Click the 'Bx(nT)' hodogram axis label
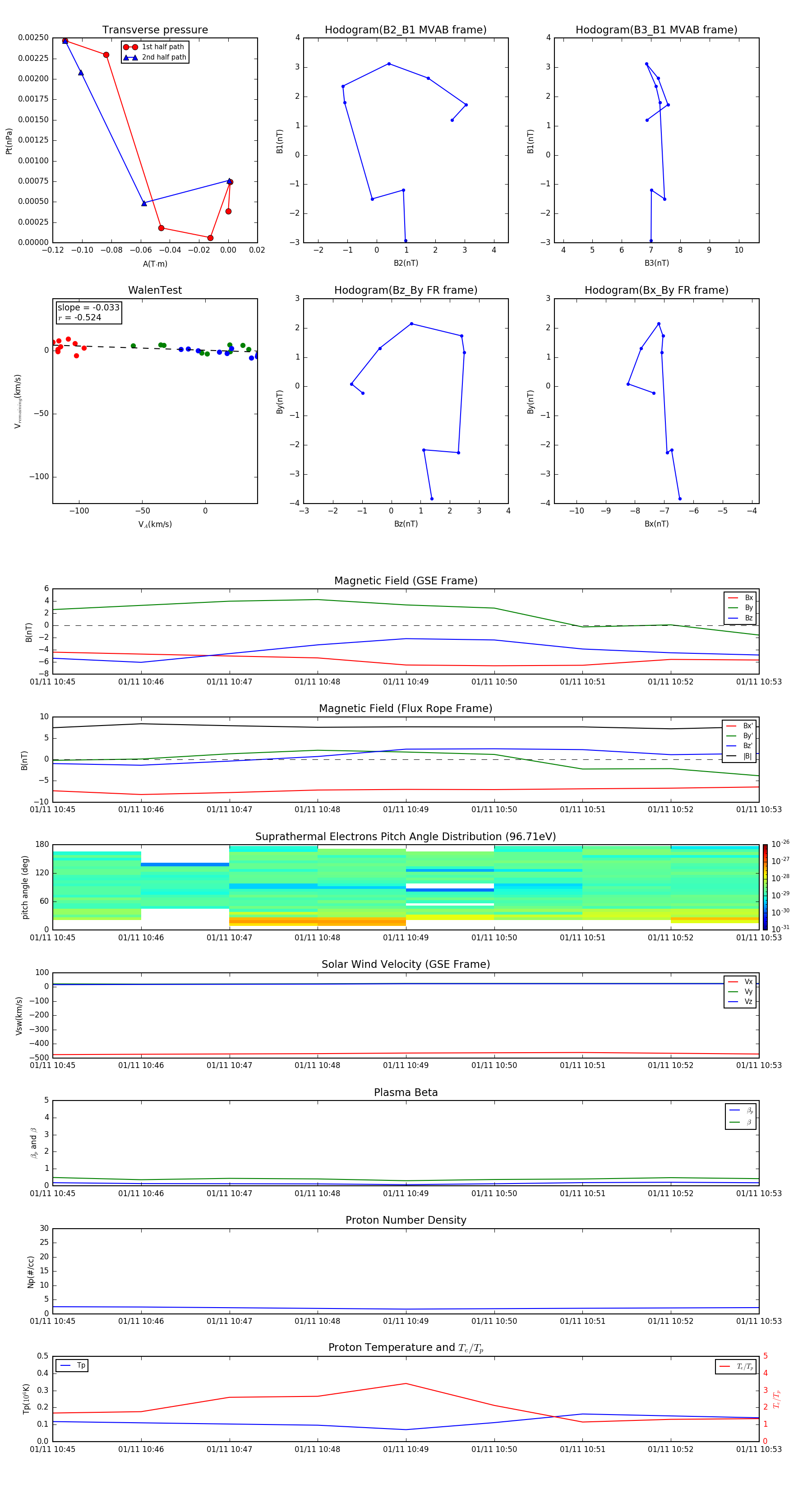 656,524
